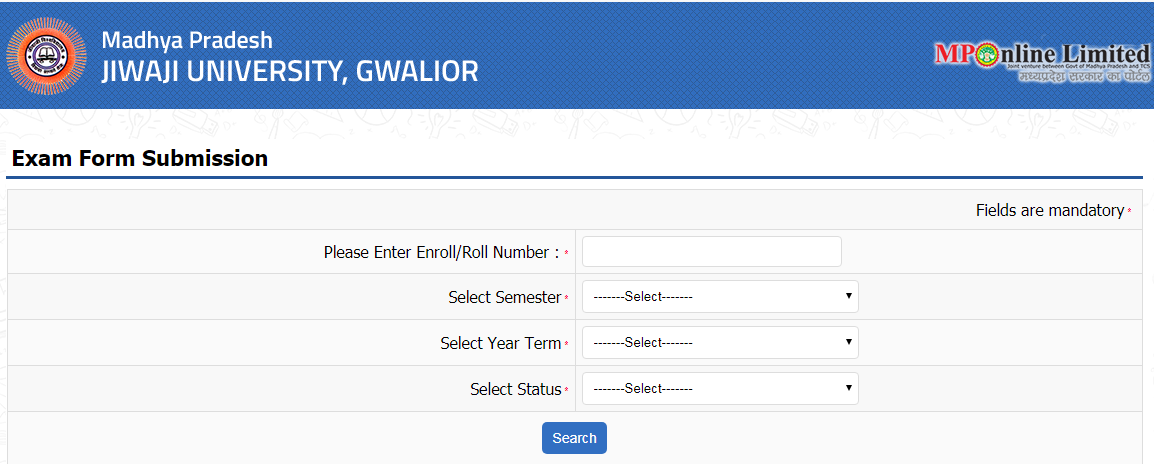Click the Exam Form Submission heading
The image size is (1154, 464).
click(140, 158)
